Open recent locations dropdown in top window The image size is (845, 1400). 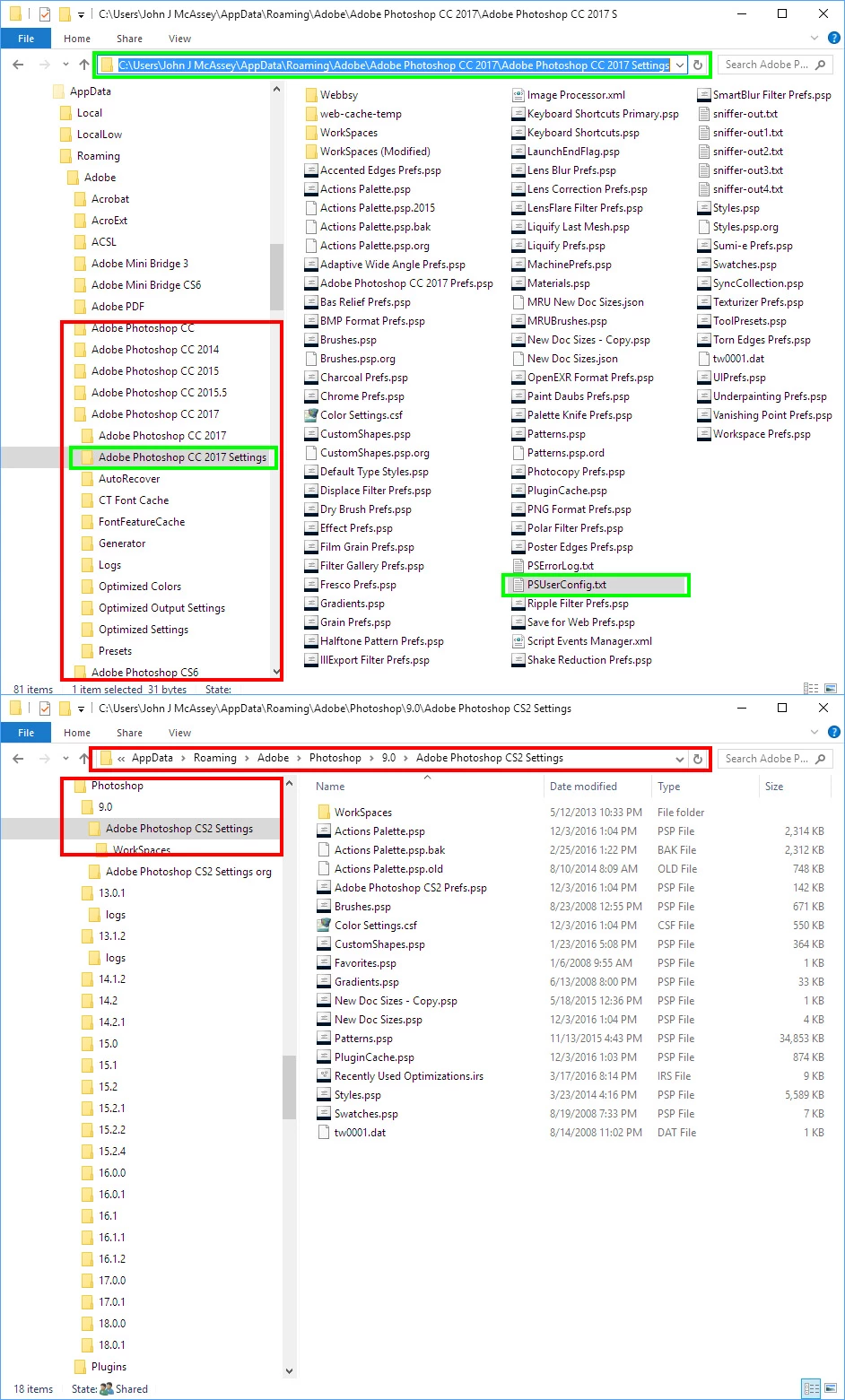click(x=65, y=65)
